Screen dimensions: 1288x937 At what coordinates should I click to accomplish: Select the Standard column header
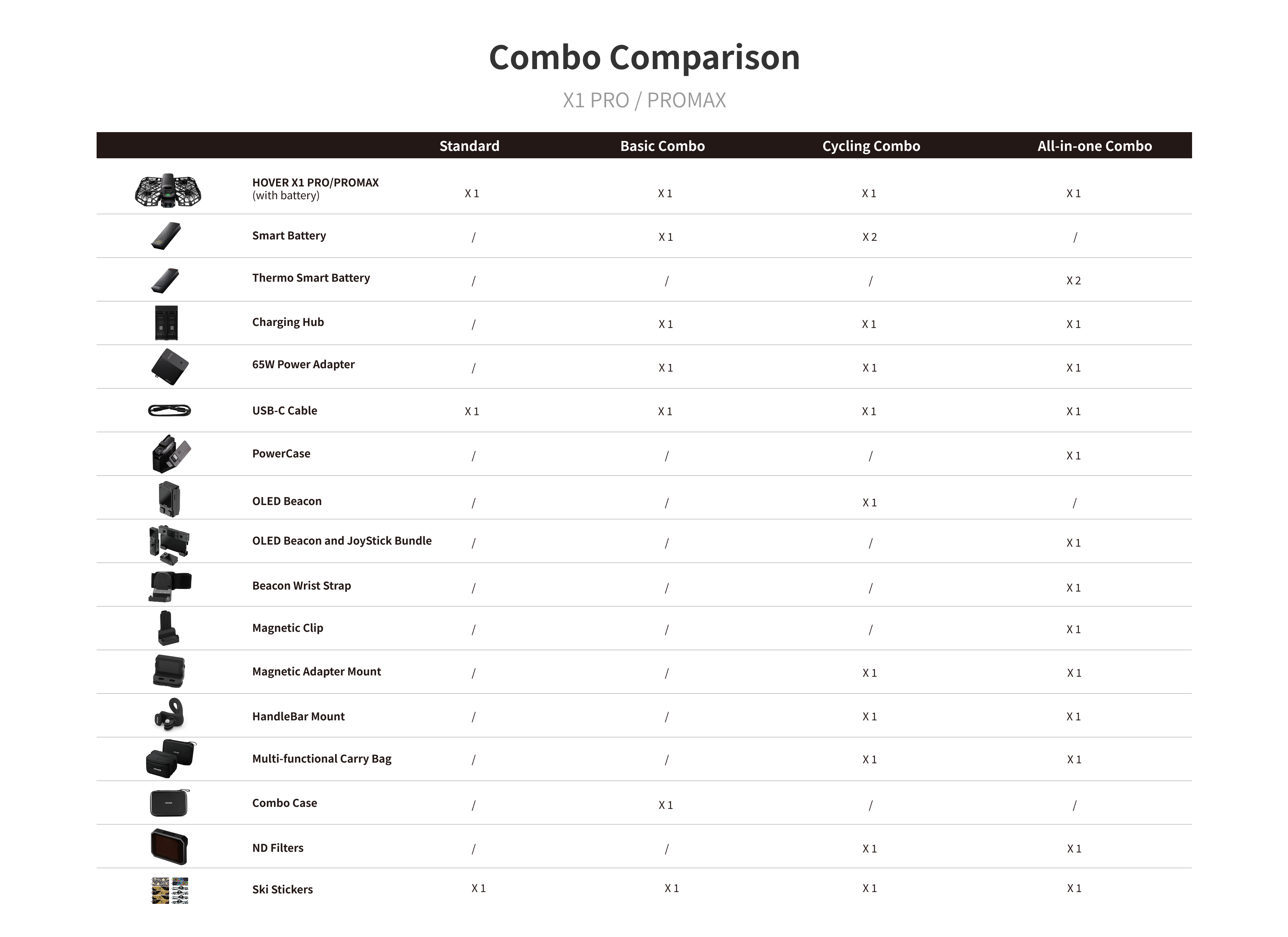469,146
